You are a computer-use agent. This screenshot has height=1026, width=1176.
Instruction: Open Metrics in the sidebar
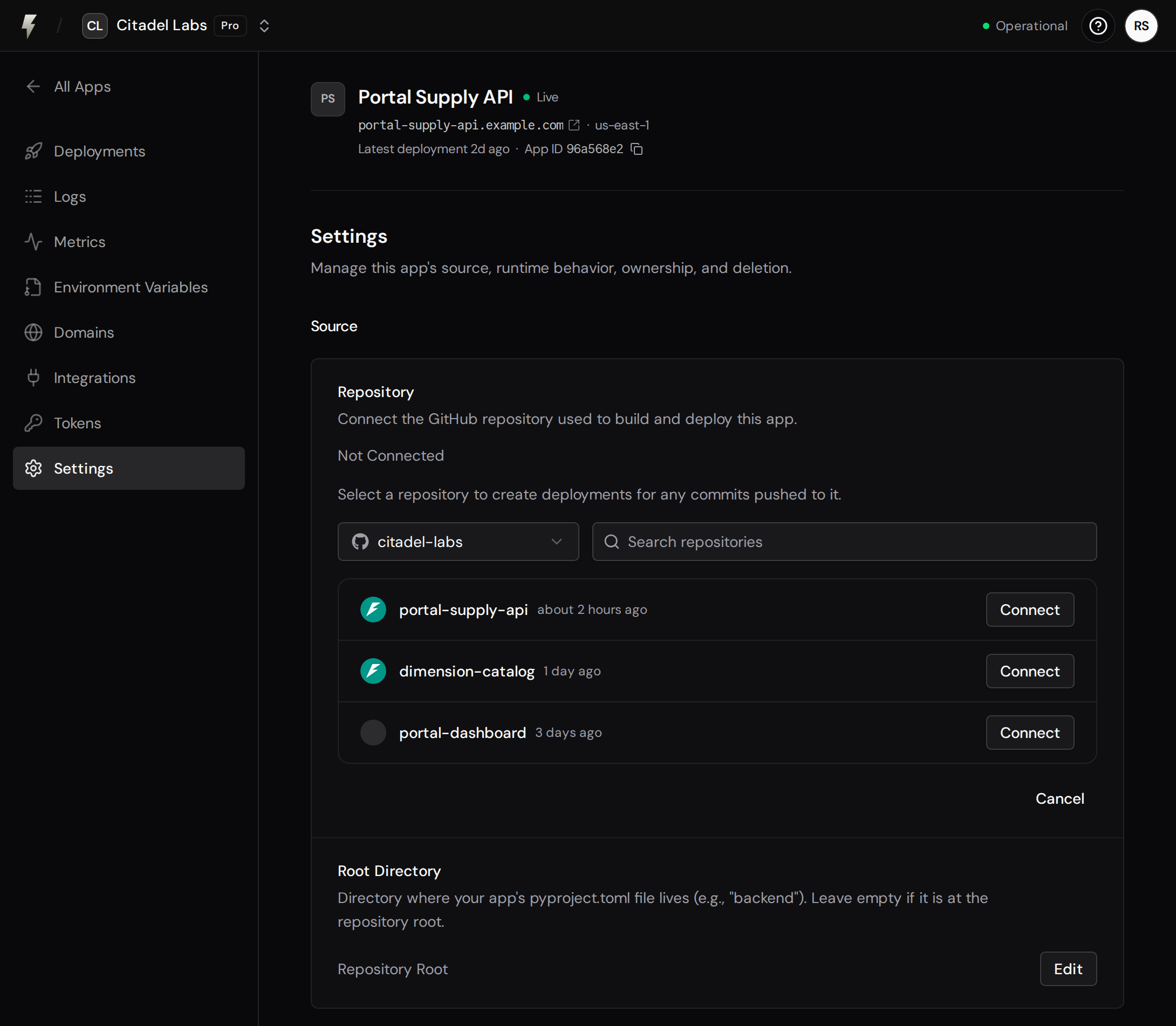click(x=129, y=242)
